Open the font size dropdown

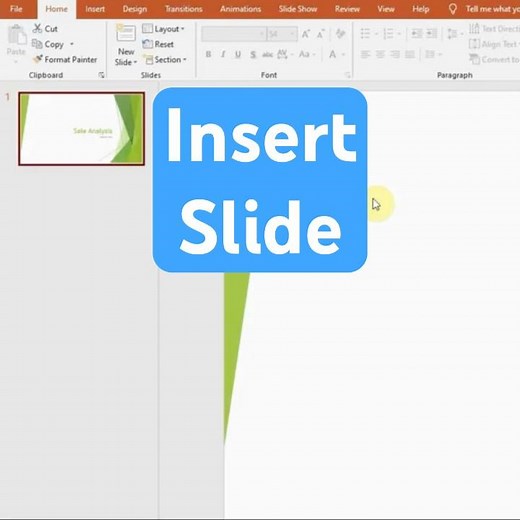[292, 34]
